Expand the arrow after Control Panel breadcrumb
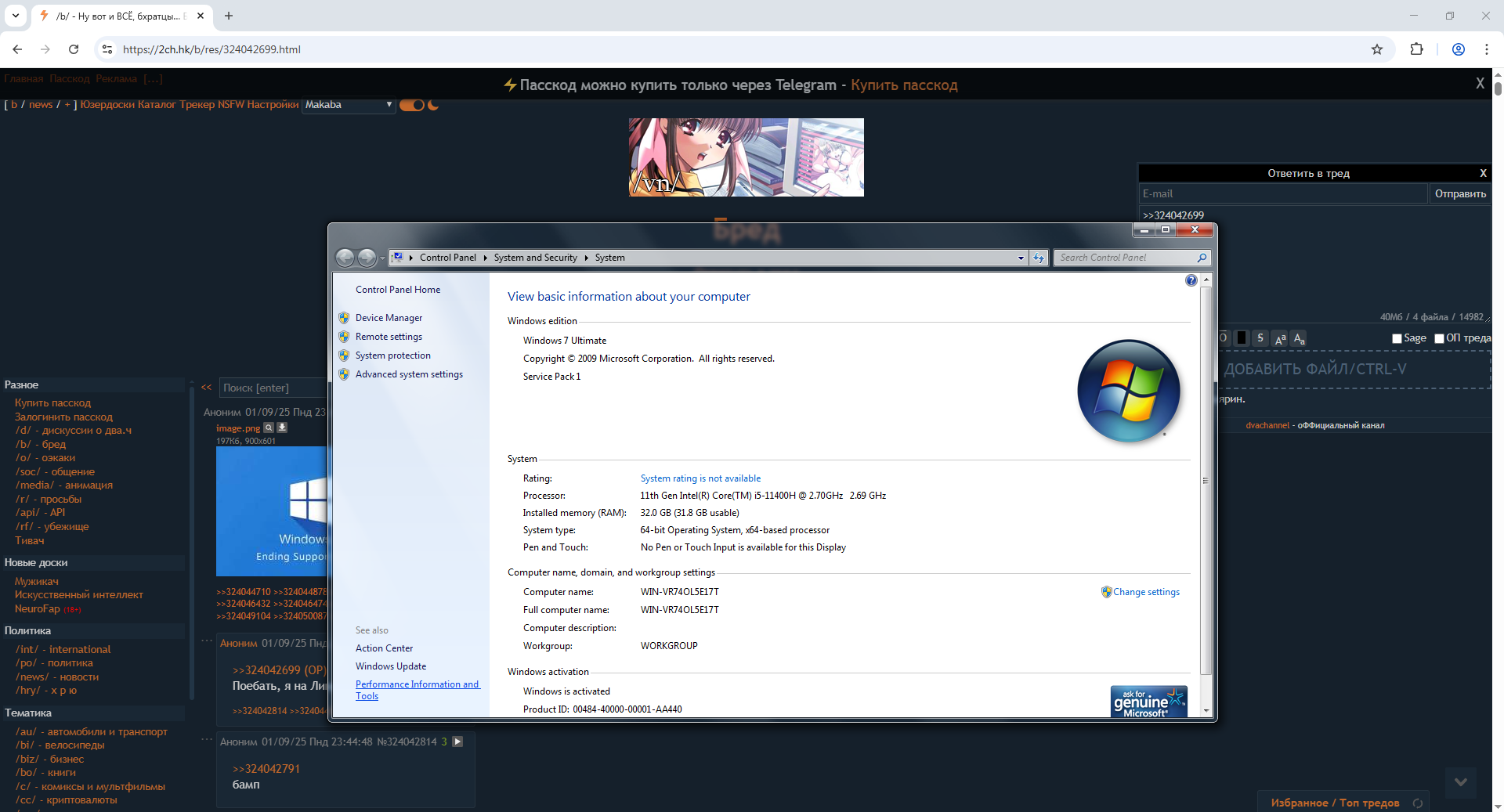This screenshot has width=1504, height=812. coord(485,258)
